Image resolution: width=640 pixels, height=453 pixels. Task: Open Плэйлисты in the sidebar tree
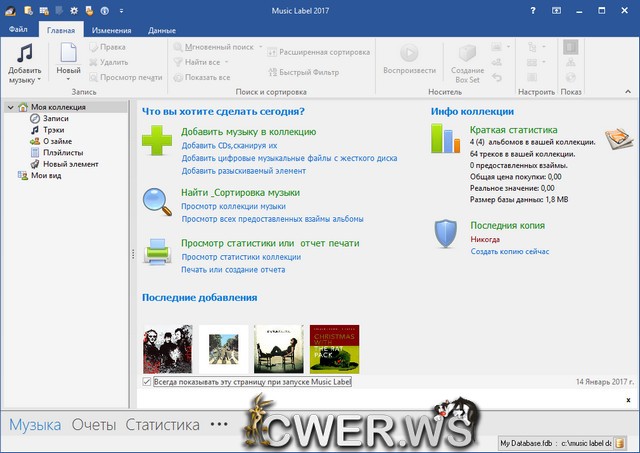tap(62, 153)
